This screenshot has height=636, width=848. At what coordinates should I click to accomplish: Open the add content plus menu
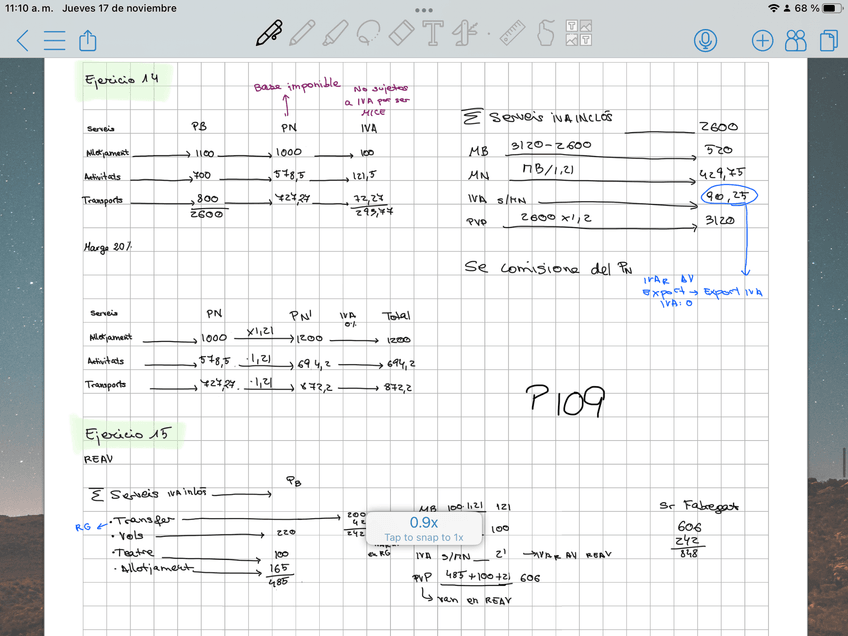coord(762,40)
